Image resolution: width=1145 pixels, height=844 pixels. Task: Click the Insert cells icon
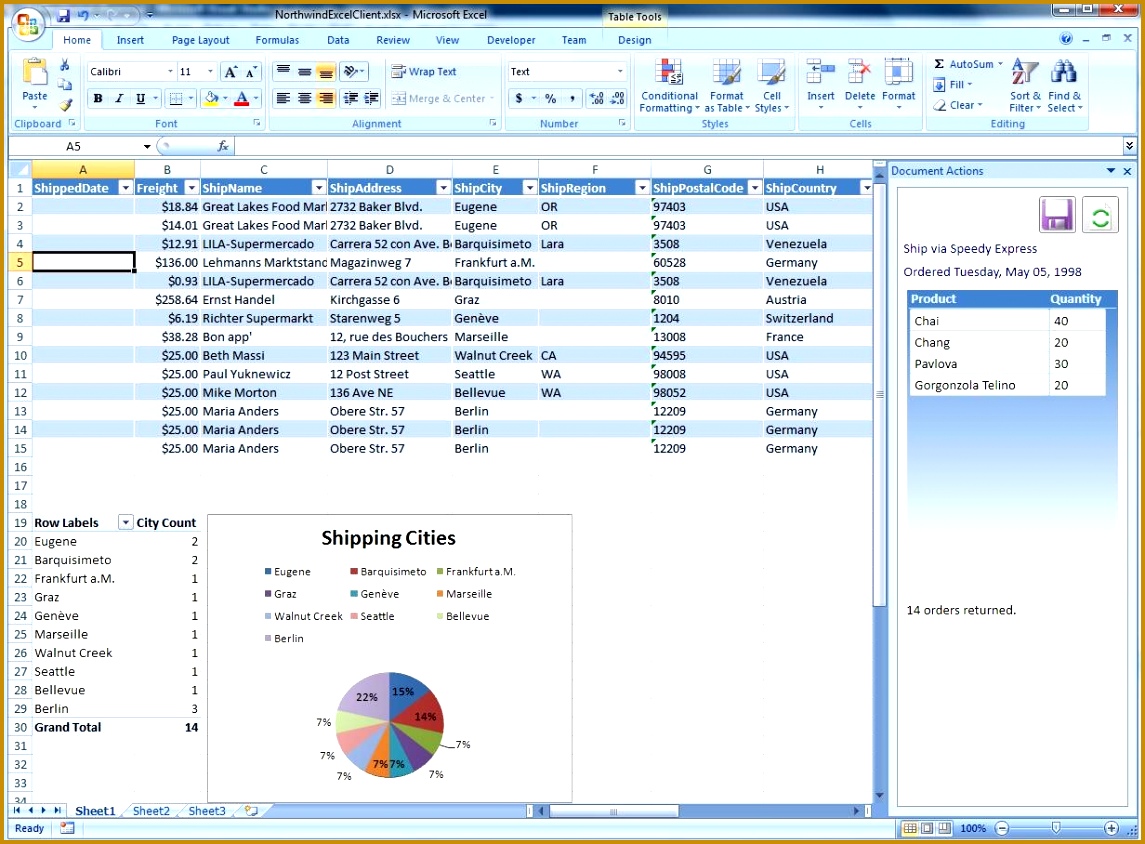[820, 72]
